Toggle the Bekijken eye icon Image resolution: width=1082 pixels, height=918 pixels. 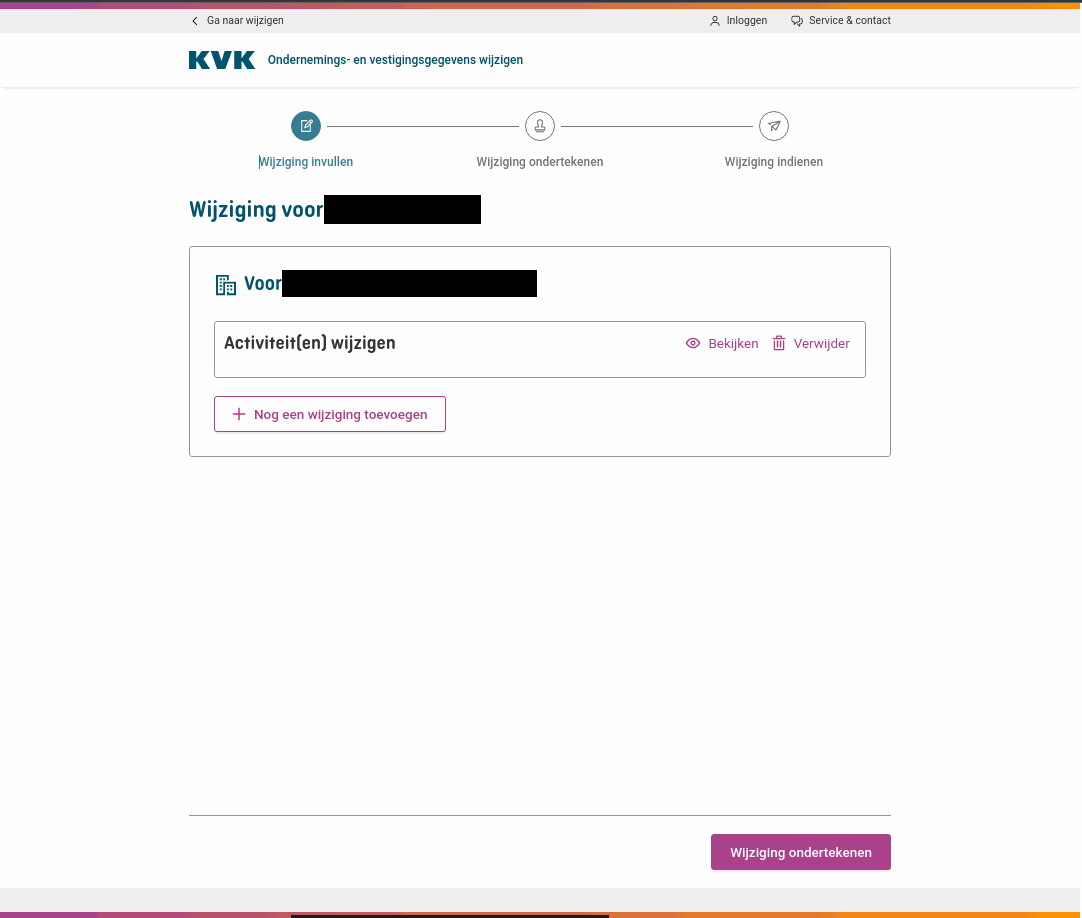coord(692,343)
